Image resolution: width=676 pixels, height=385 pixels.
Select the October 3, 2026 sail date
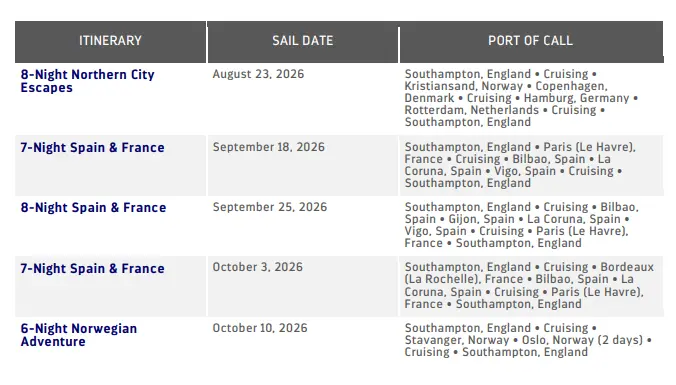coord(258,267)
